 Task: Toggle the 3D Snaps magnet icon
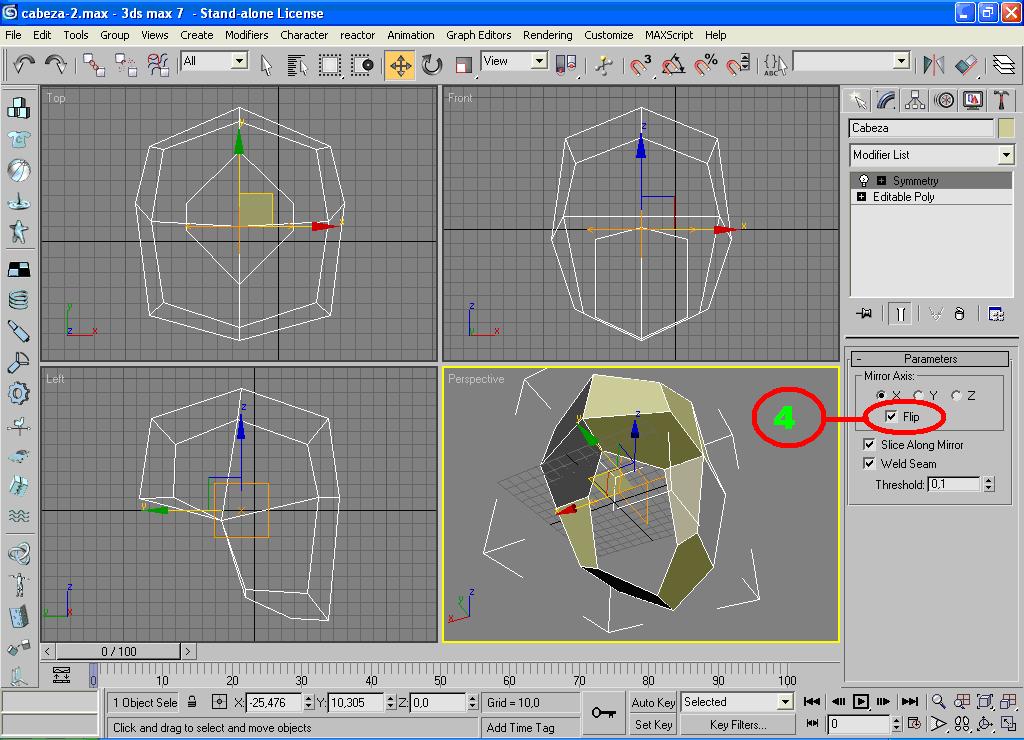click(x=640, y=65)
